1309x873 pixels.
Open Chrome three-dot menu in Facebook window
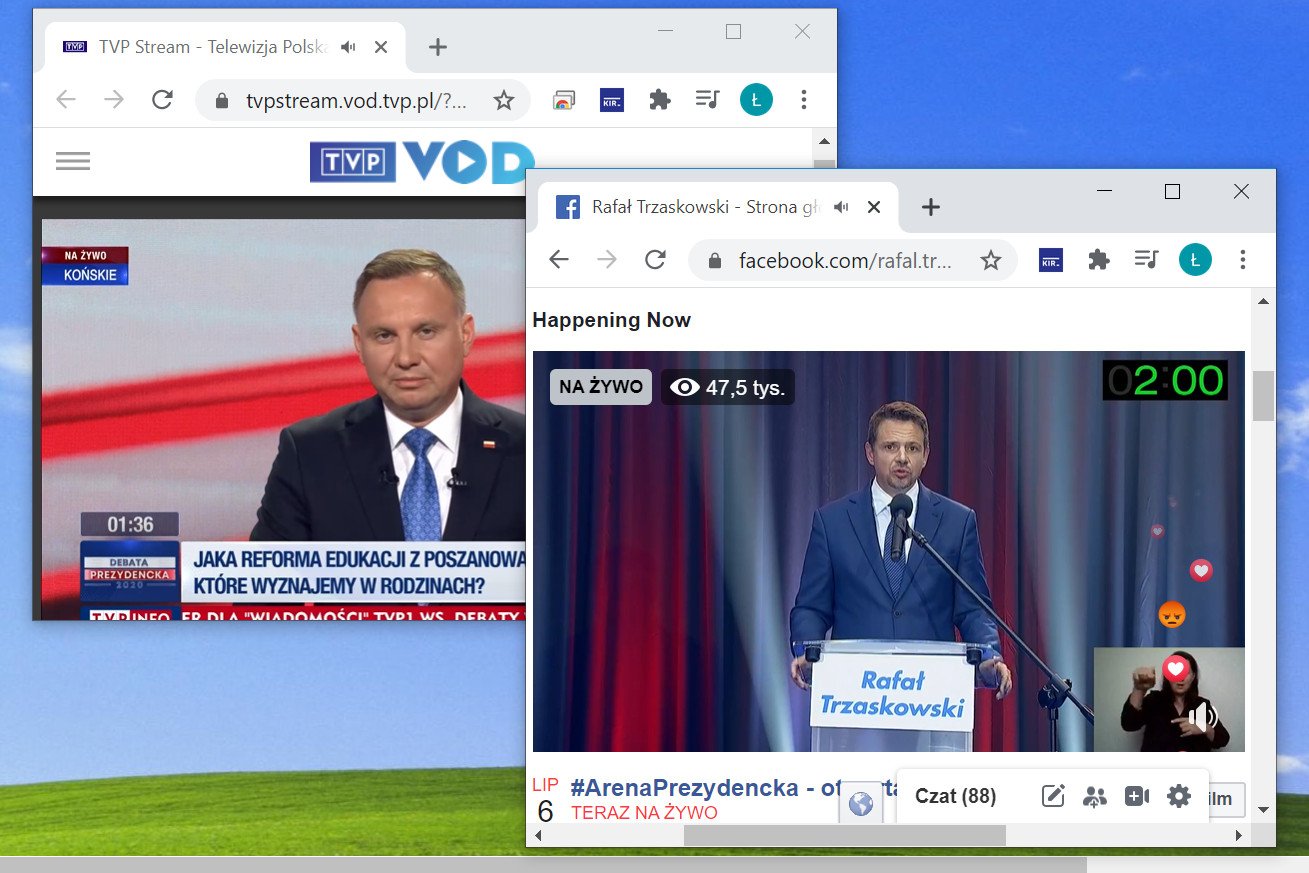1242,260
